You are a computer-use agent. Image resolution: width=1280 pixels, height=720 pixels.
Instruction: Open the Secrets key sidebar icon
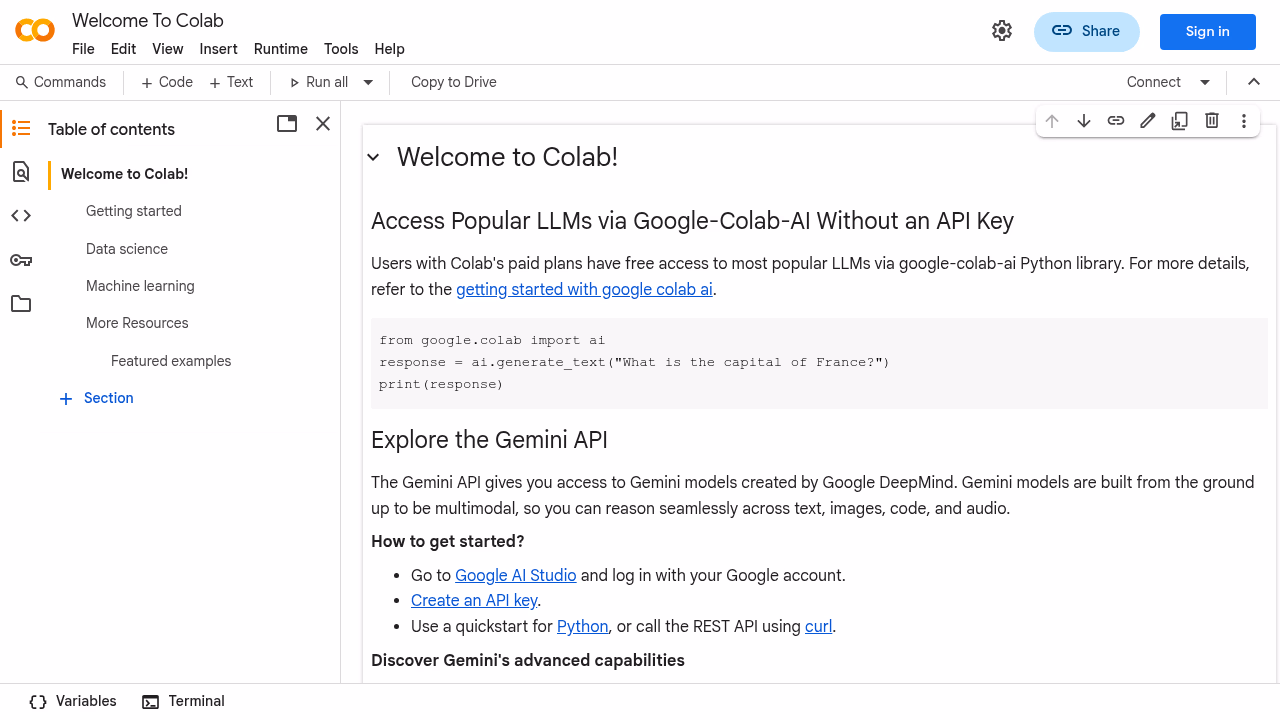pyautogui.click(x=21, y=260)
